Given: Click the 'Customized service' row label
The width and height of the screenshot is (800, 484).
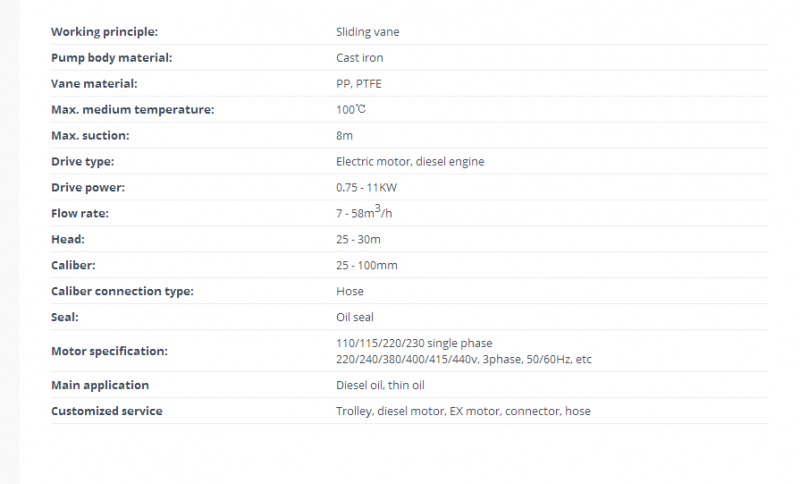Looking at the screenshot, I should (x=107, y=411).
